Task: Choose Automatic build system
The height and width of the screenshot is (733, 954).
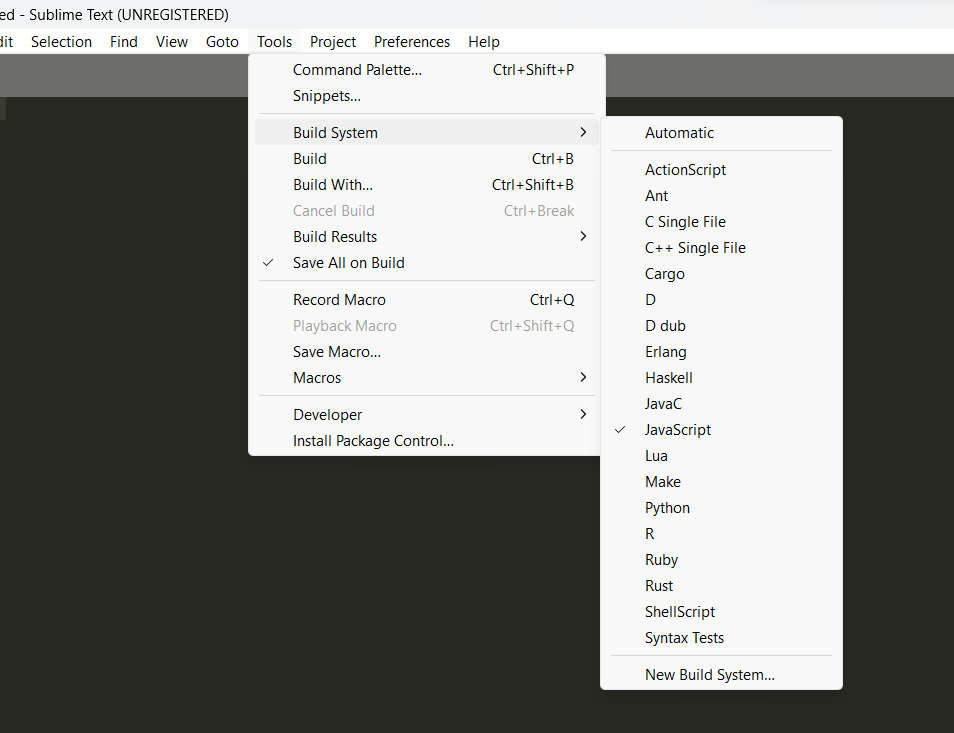Action: [x=721, y=133]
